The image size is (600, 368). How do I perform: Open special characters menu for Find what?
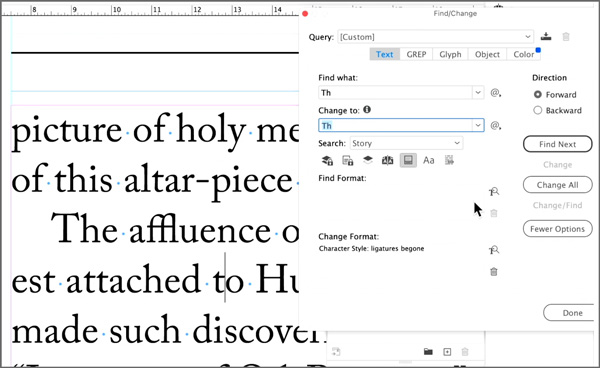(496, 93)
